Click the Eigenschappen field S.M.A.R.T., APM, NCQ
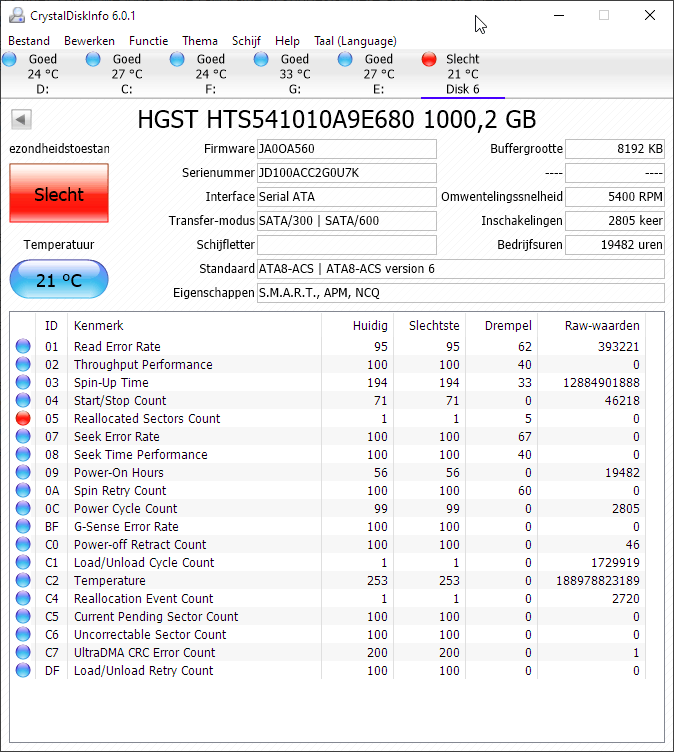 coord(461,293)
